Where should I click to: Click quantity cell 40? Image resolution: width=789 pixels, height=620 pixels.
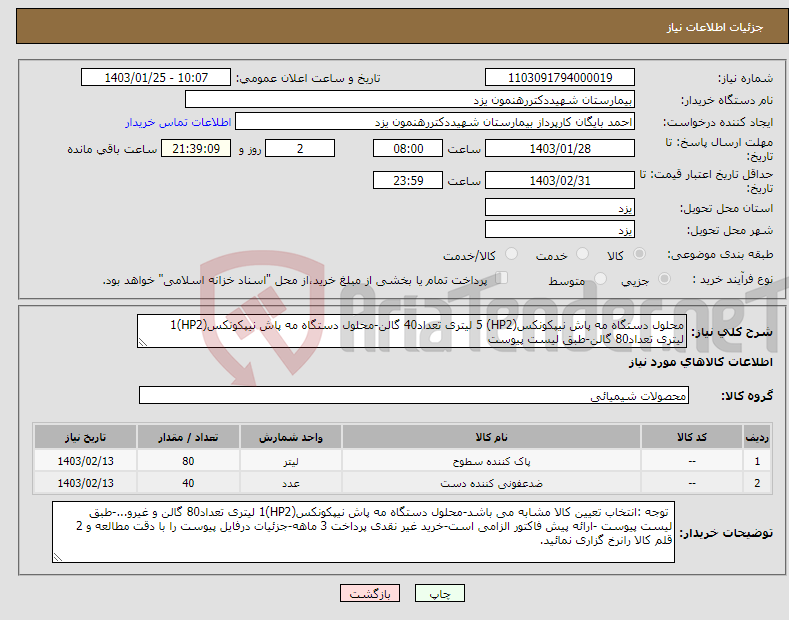[x=188, y=483]
